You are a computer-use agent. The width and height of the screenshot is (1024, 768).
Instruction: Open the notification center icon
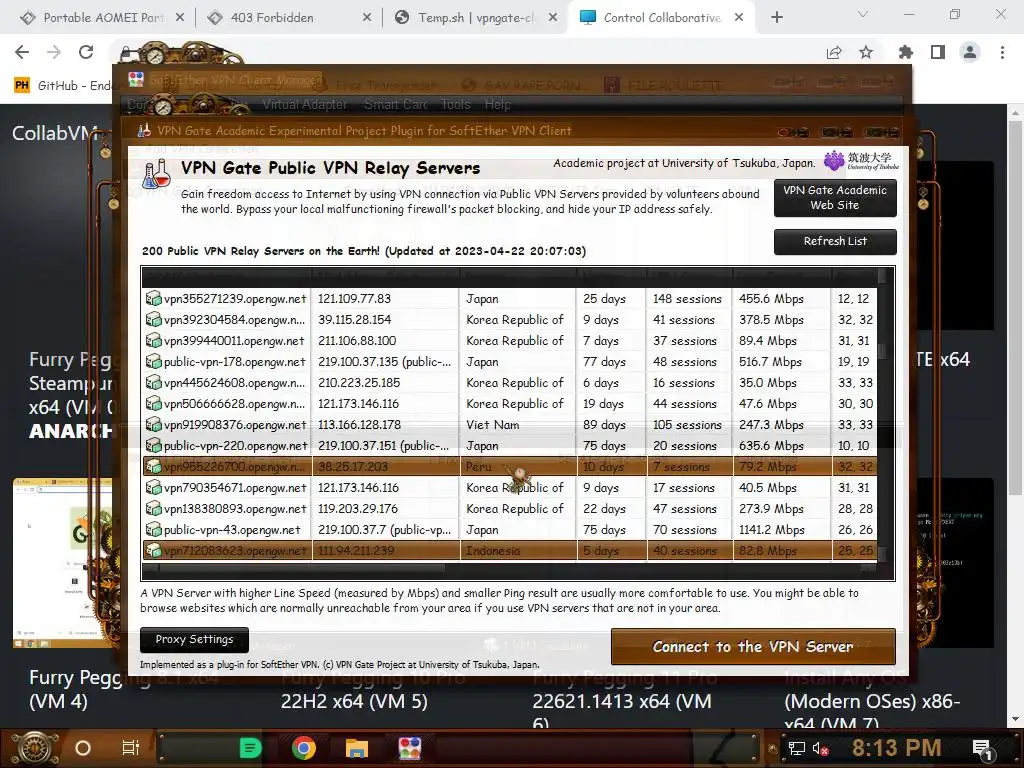982,749
